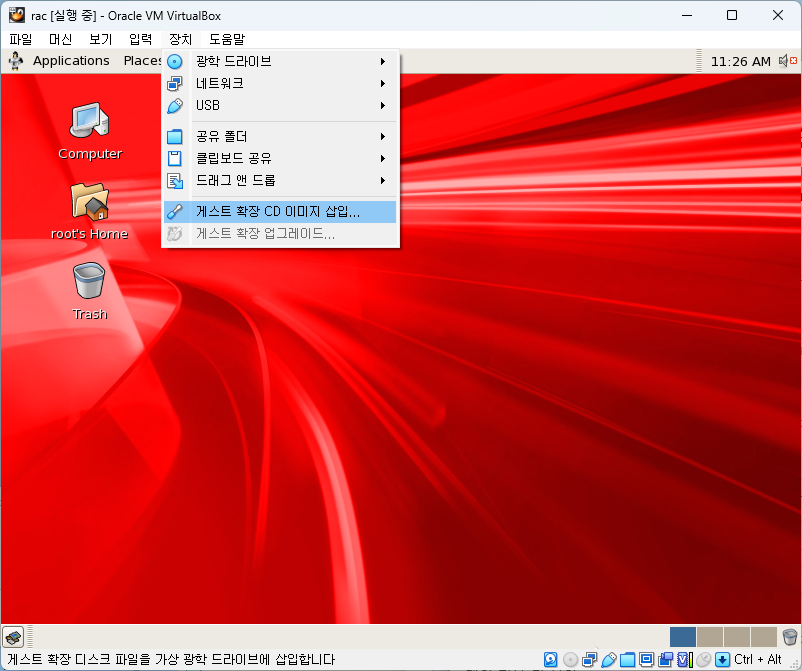Close the 장치 menu from menu bar
This screenshot has width=802, height=671.
coord(180,39)
